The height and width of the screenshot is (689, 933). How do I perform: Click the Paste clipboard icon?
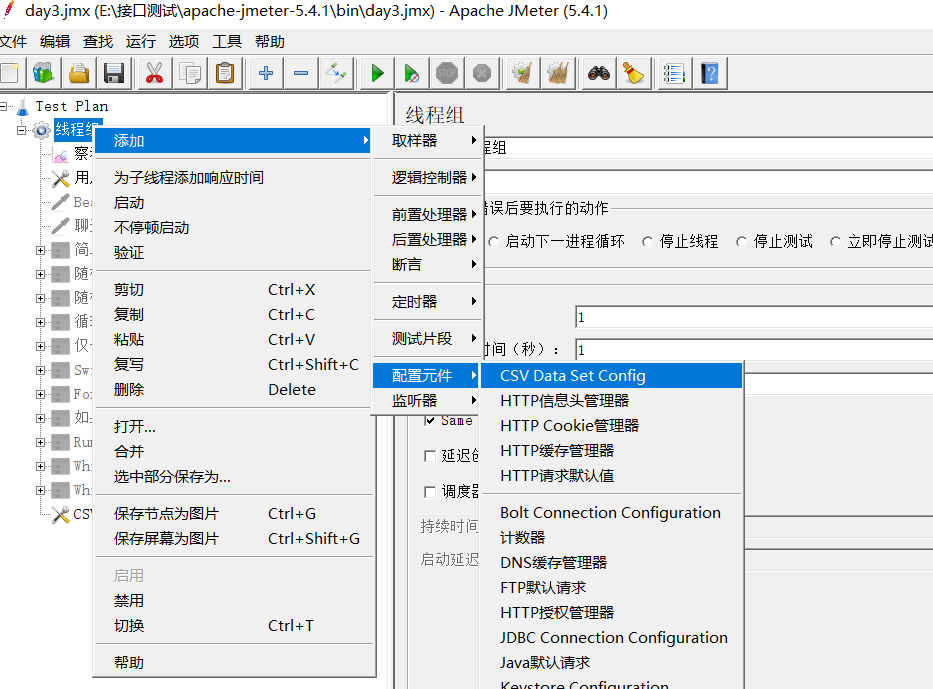[225, 73]
